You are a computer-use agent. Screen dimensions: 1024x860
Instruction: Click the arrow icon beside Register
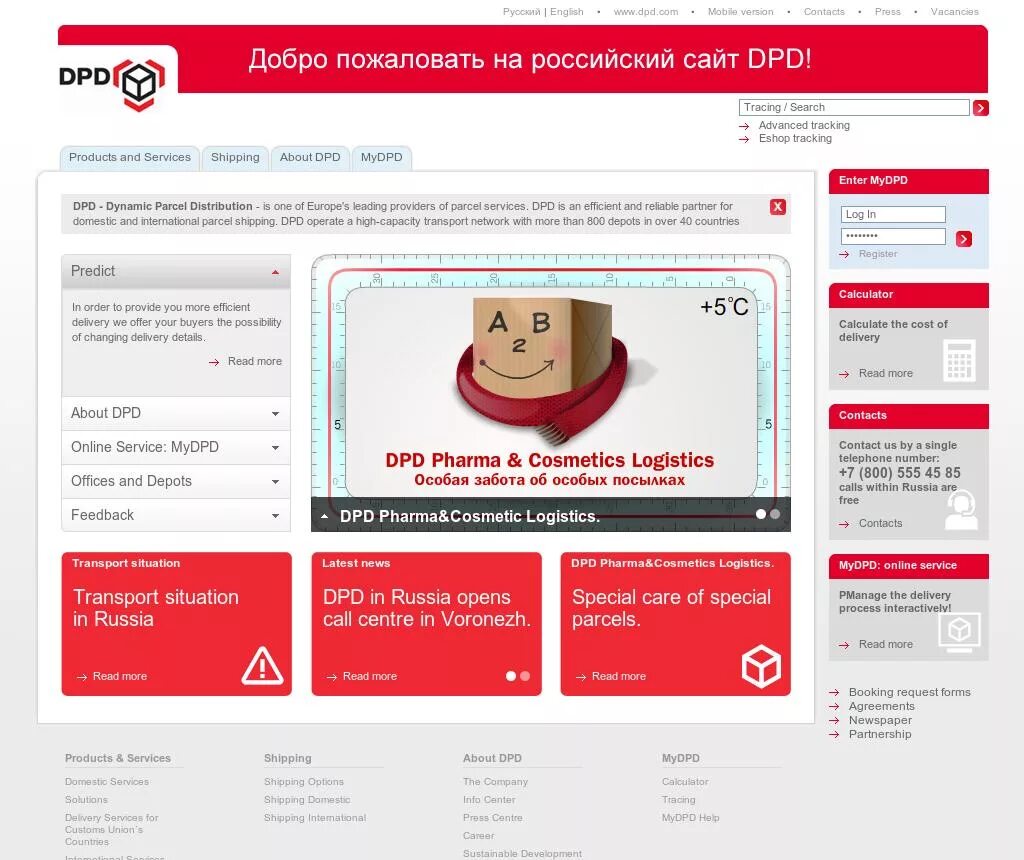(x=844, y=254)
